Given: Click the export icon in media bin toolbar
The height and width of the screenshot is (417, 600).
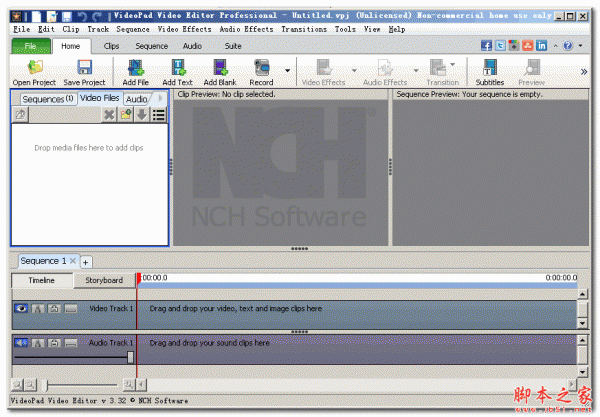Looking at the screenshot, I should point(20,114).
